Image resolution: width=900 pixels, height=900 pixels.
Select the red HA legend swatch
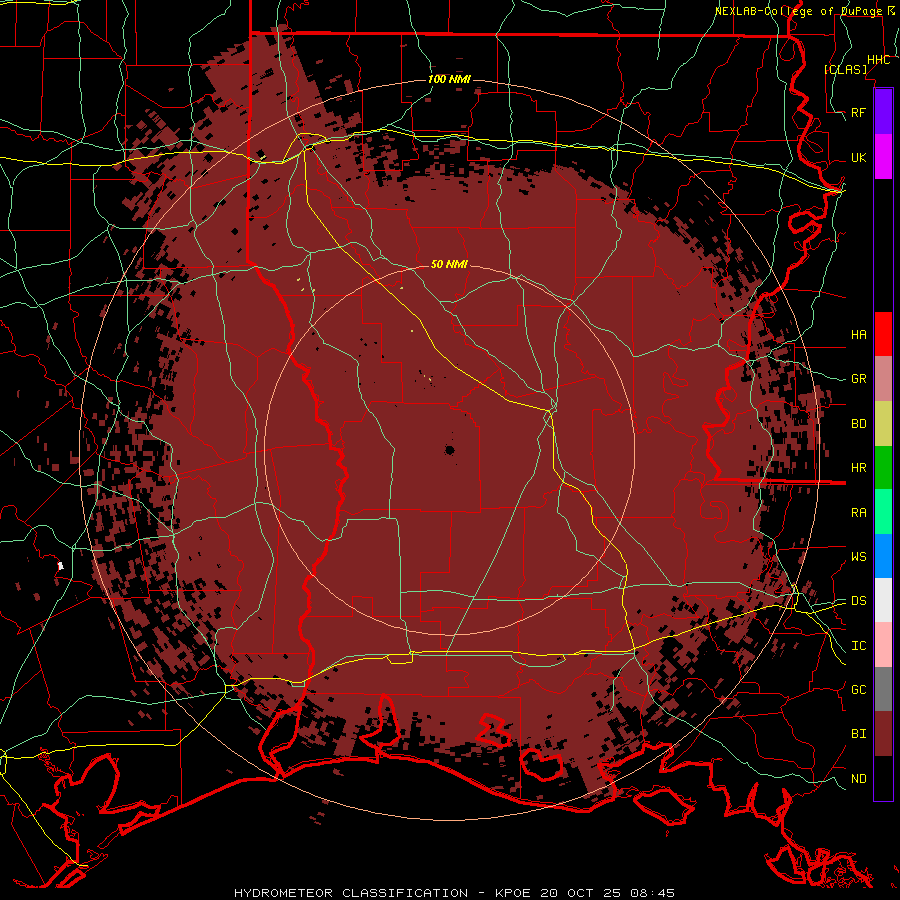(883, 334)
